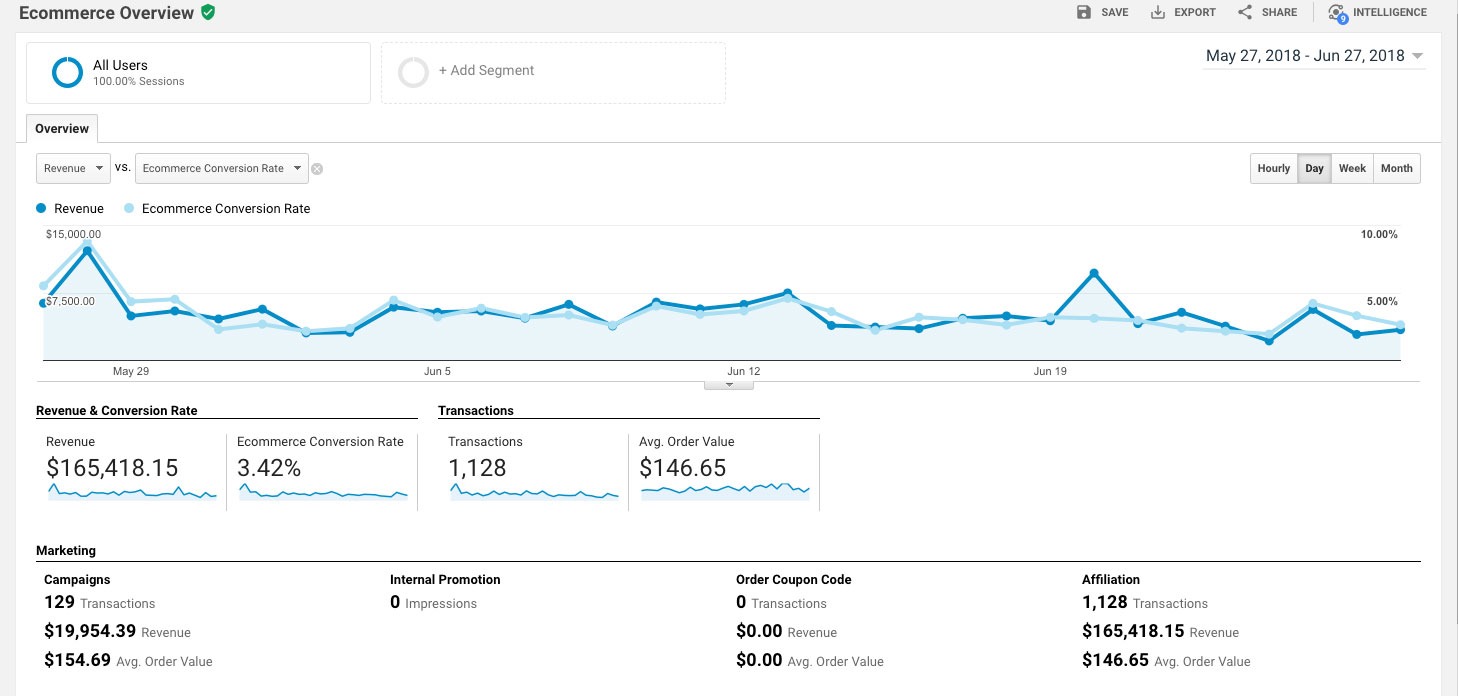Screen dimensions: 1458x696
Task: Open the Revenue metric dropdown
Action: coord(73,168)
